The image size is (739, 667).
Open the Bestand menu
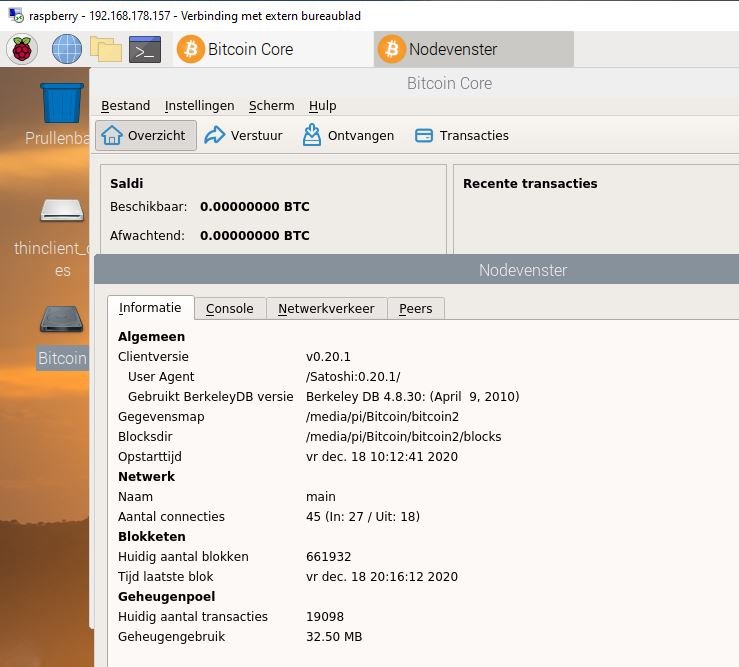pos(125,106)
